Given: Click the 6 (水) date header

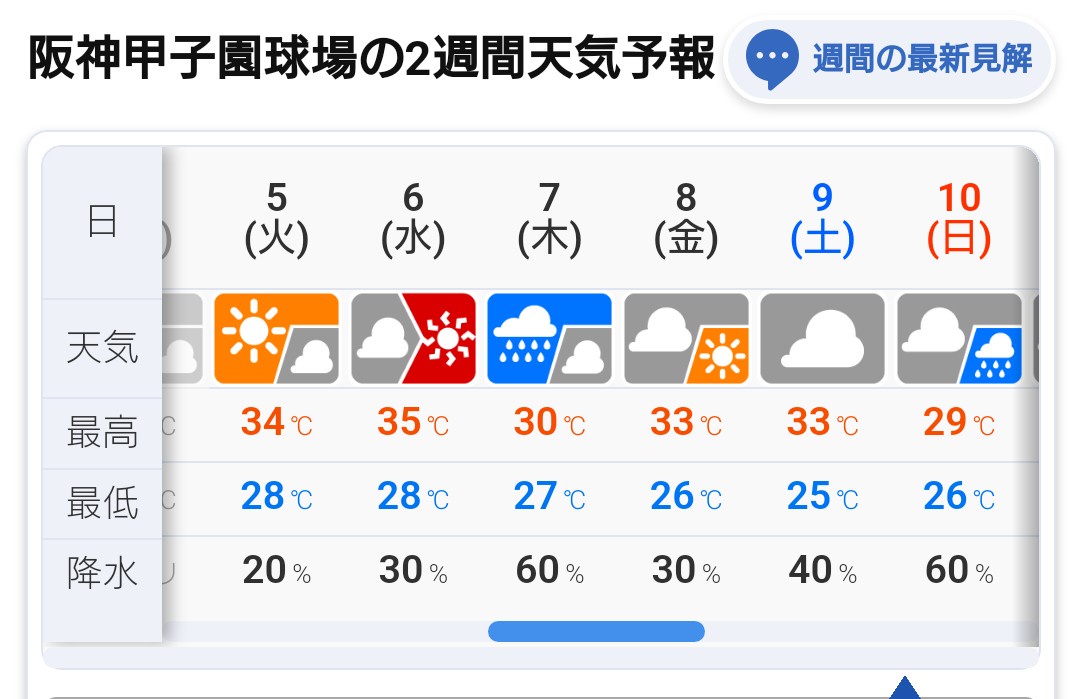Looking at the screenshot, I should 413,219.
